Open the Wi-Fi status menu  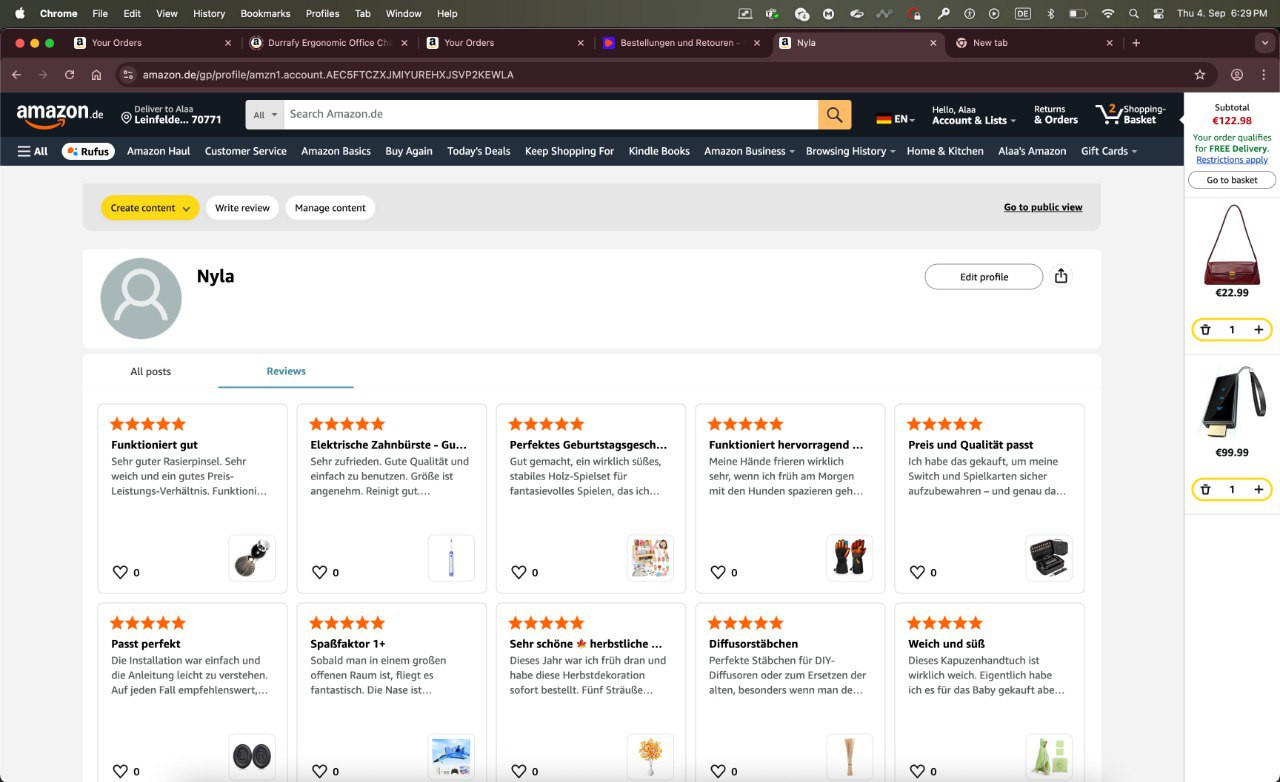pos(1107,14)
